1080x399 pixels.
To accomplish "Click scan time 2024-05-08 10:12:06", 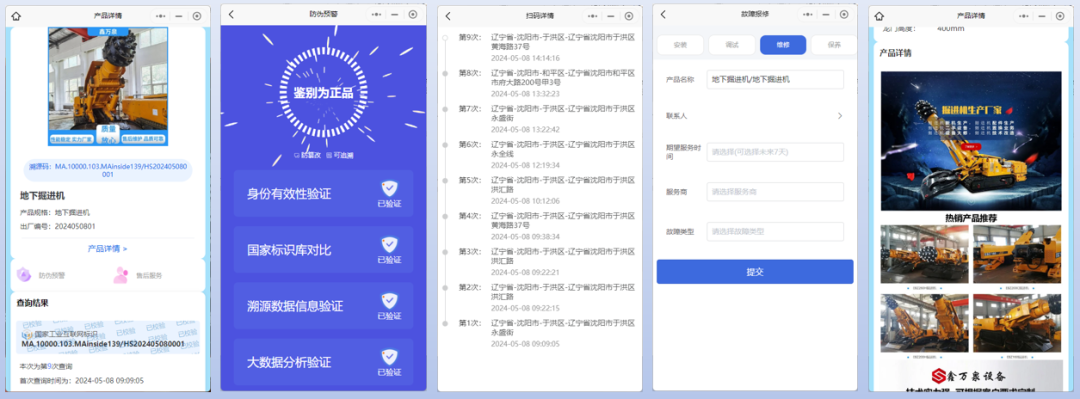I will [x=525, y=201].
